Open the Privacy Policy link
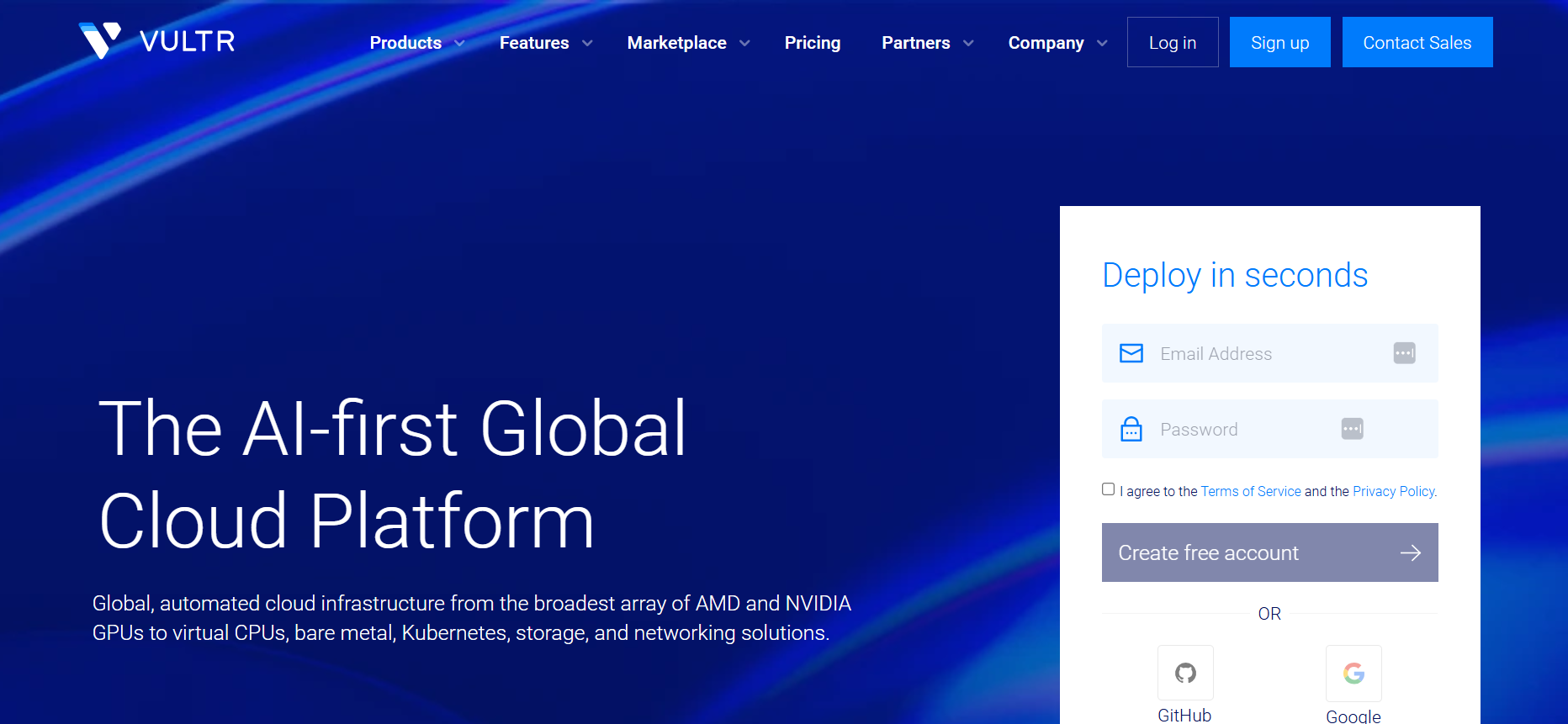The width and height of the screenshot is (1568, 724). pos(1394,491)
